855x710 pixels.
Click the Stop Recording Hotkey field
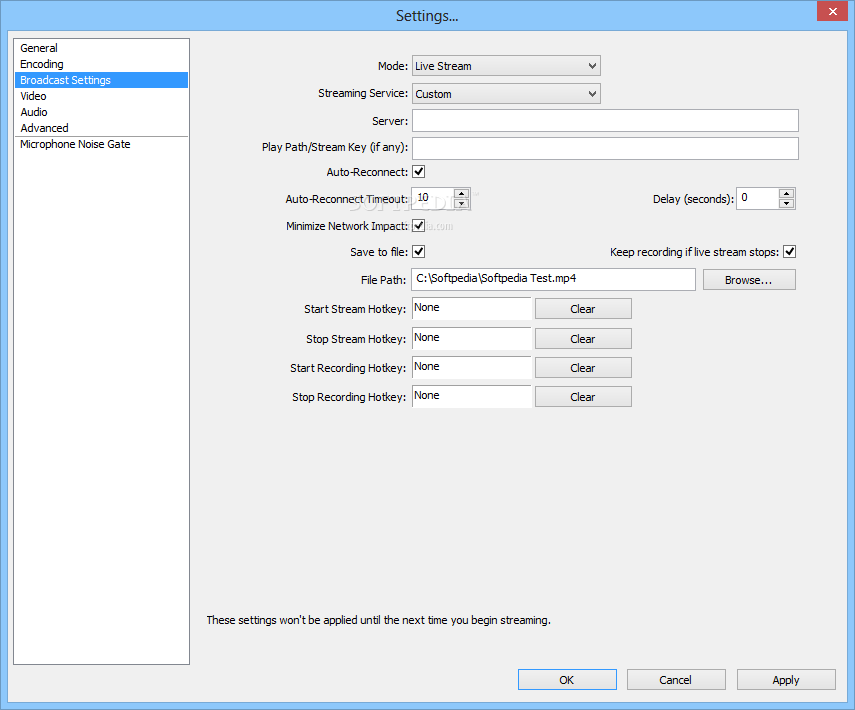472,396
